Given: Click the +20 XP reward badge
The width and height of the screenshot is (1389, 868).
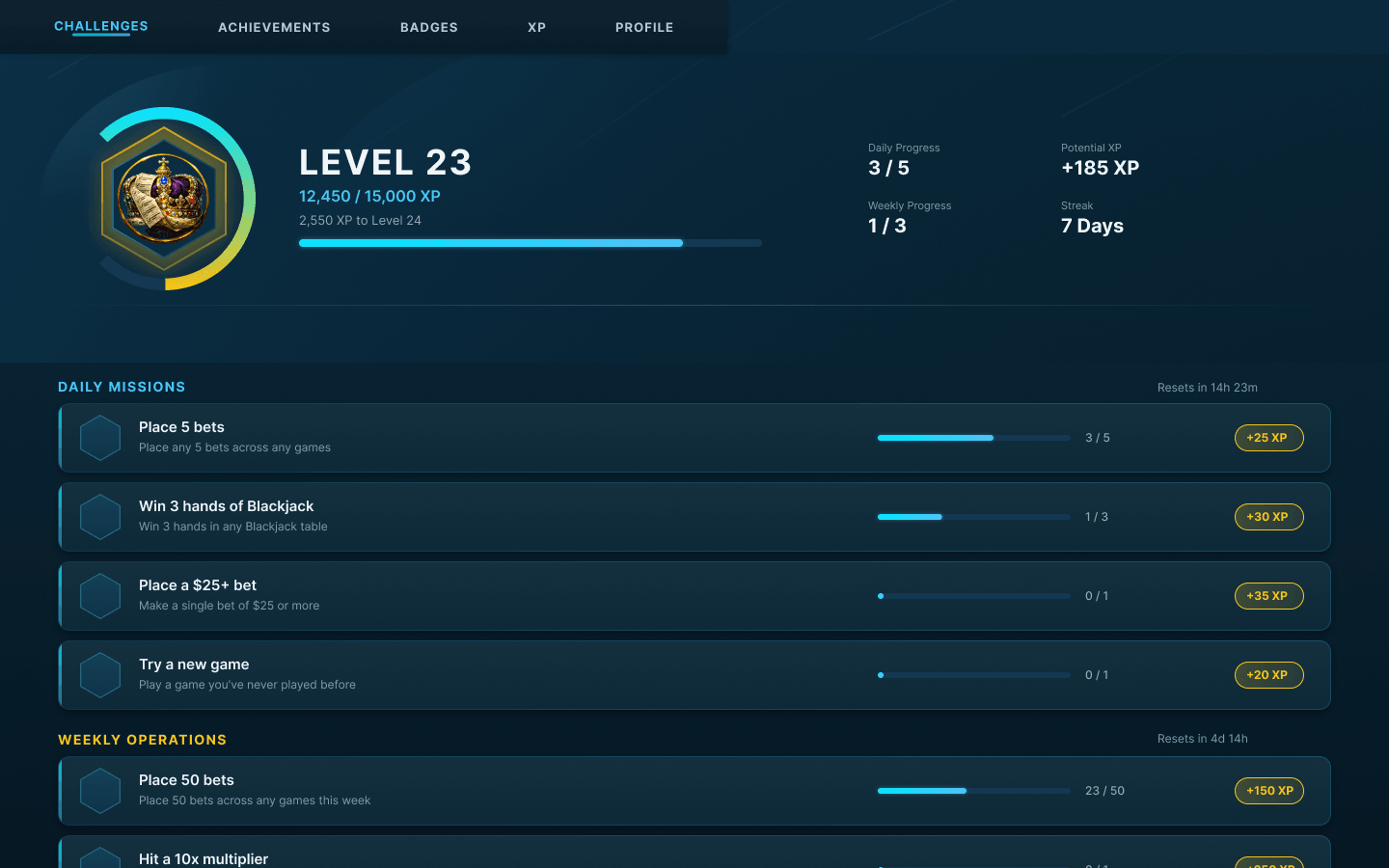Looking at the screenshot, I should pos(1268,675).
